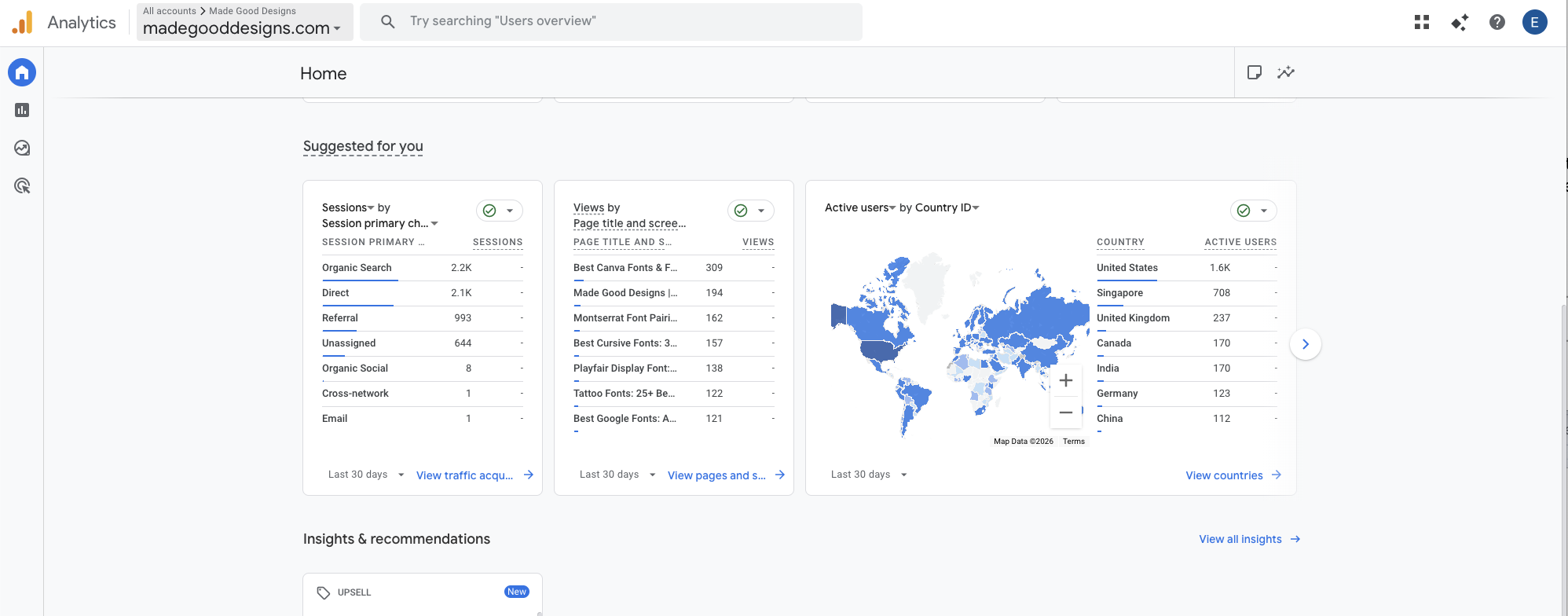Viewport: 1568px width, 616px height.
Task: Open the View pages and screens link
Action: pyautogui.click(x=726, y=475)
